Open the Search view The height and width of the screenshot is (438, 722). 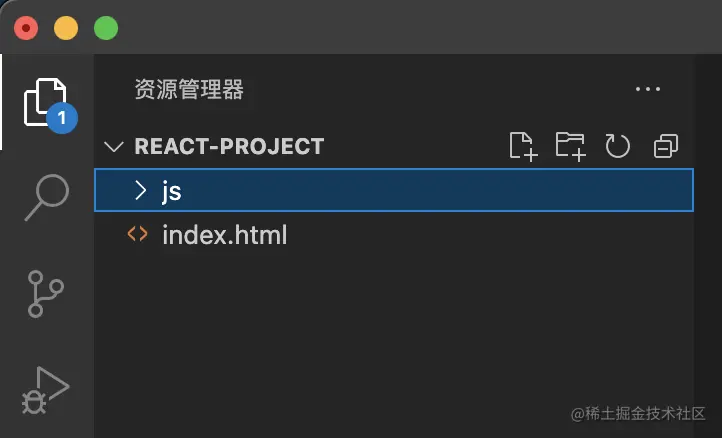tap(46, 196)
